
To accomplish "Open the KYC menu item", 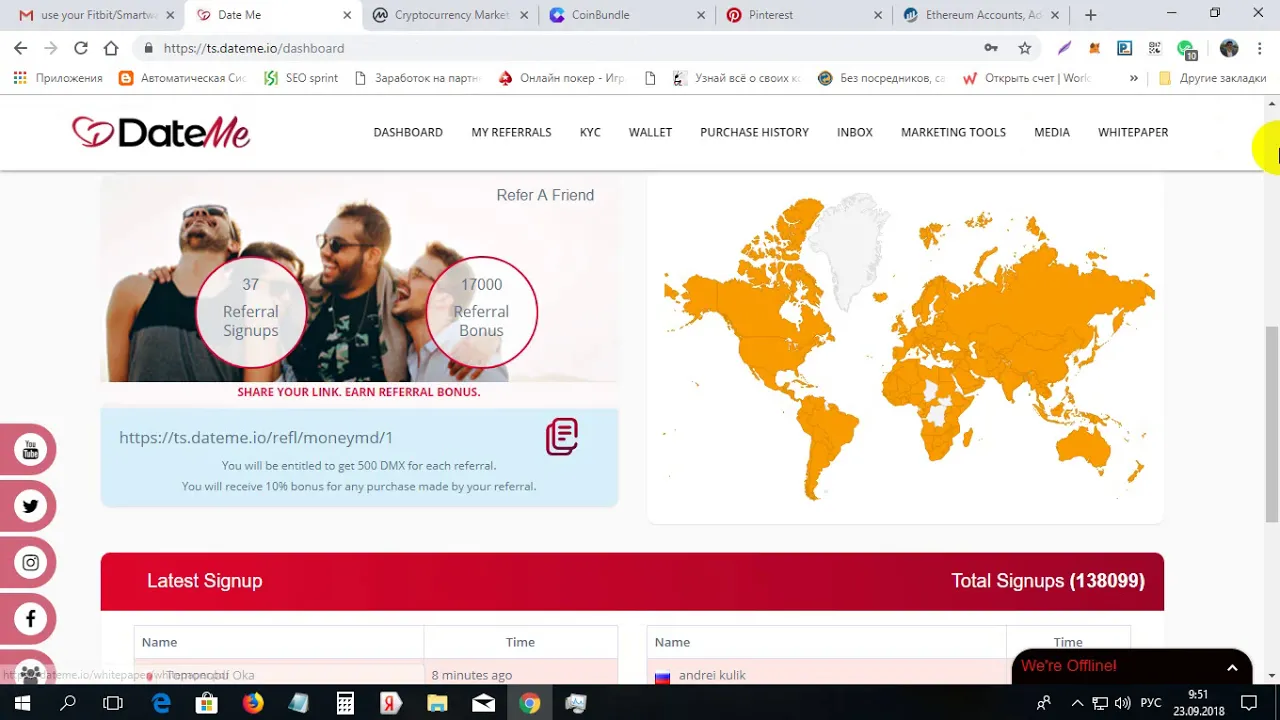I will pyautogui.click(x=590, y=132).
